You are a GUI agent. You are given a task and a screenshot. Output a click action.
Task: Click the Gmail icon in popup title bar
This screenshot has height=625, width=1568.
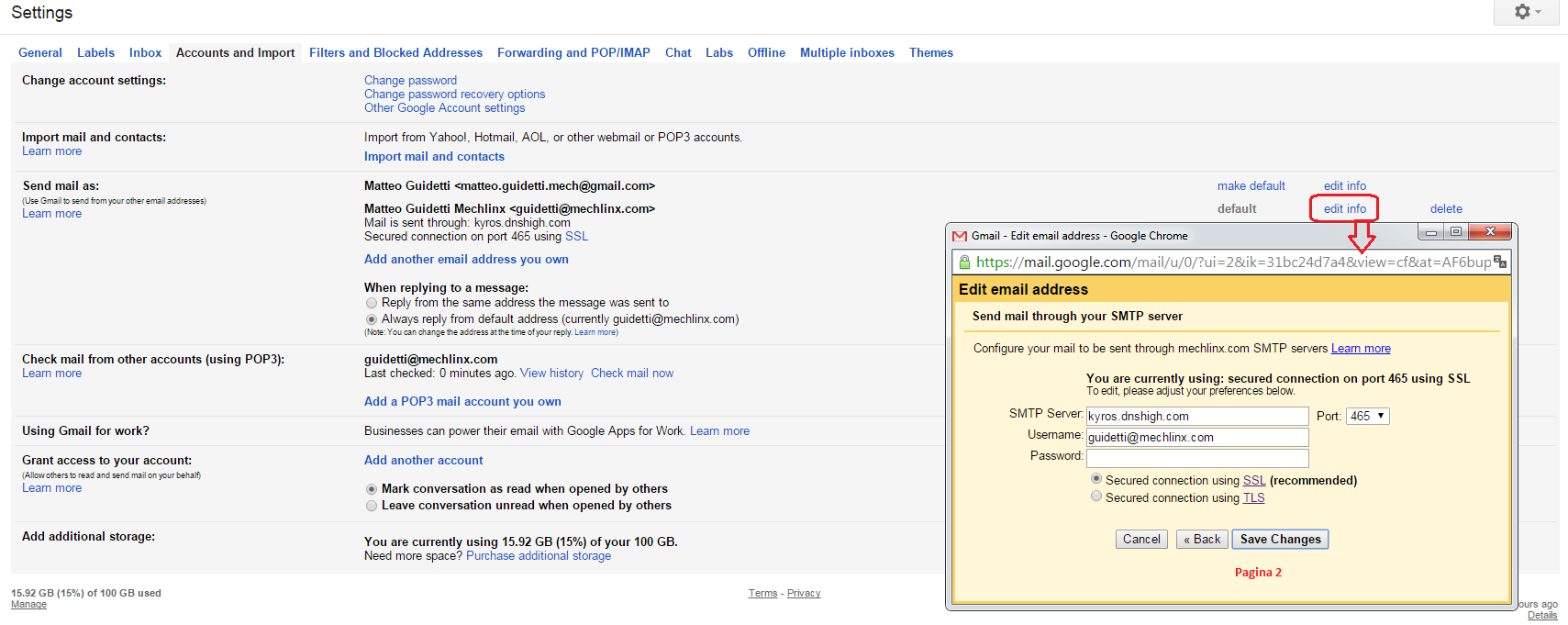(x=960, y=236)
